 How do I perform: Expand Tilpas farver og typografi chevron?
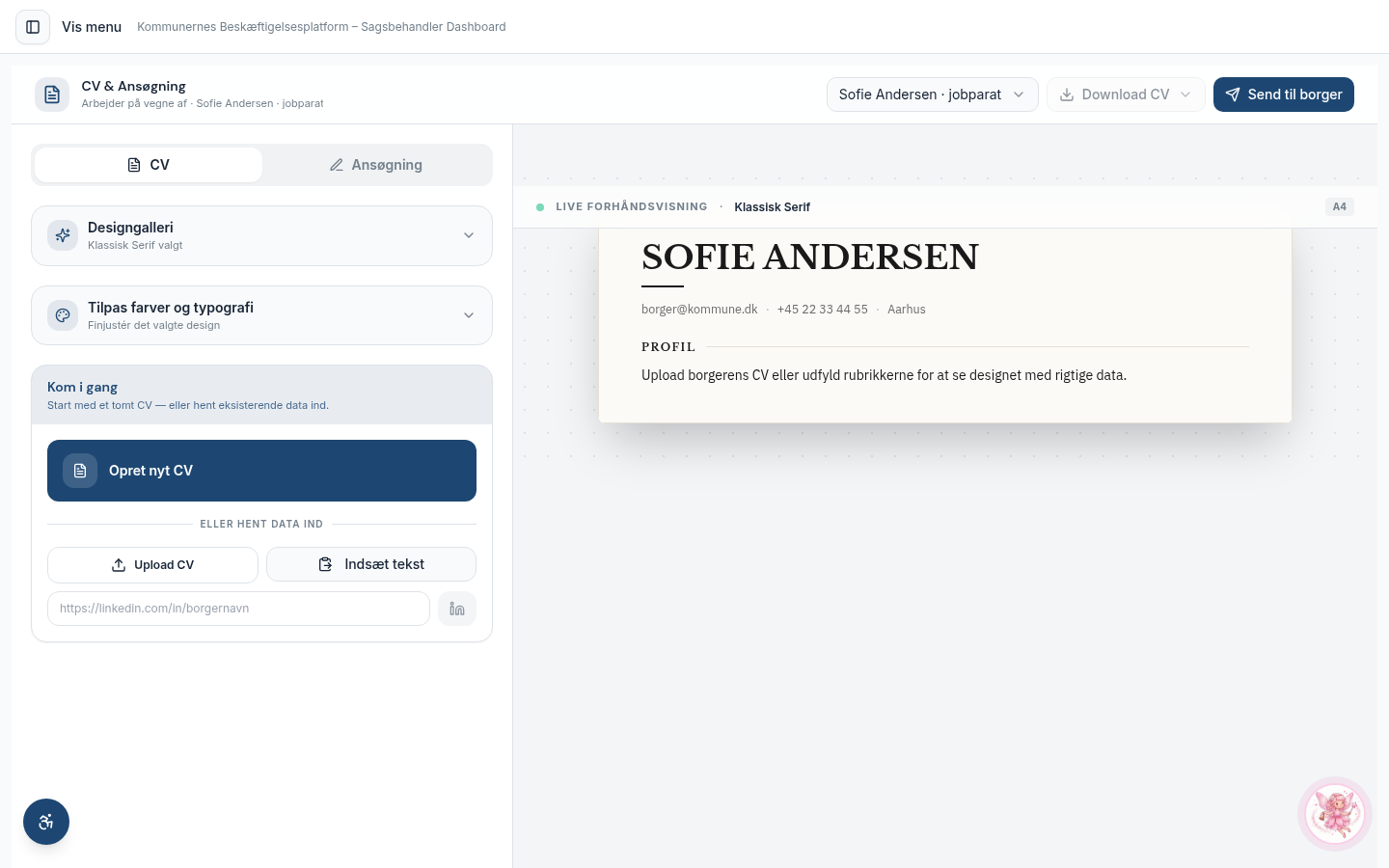click(469, 315)
